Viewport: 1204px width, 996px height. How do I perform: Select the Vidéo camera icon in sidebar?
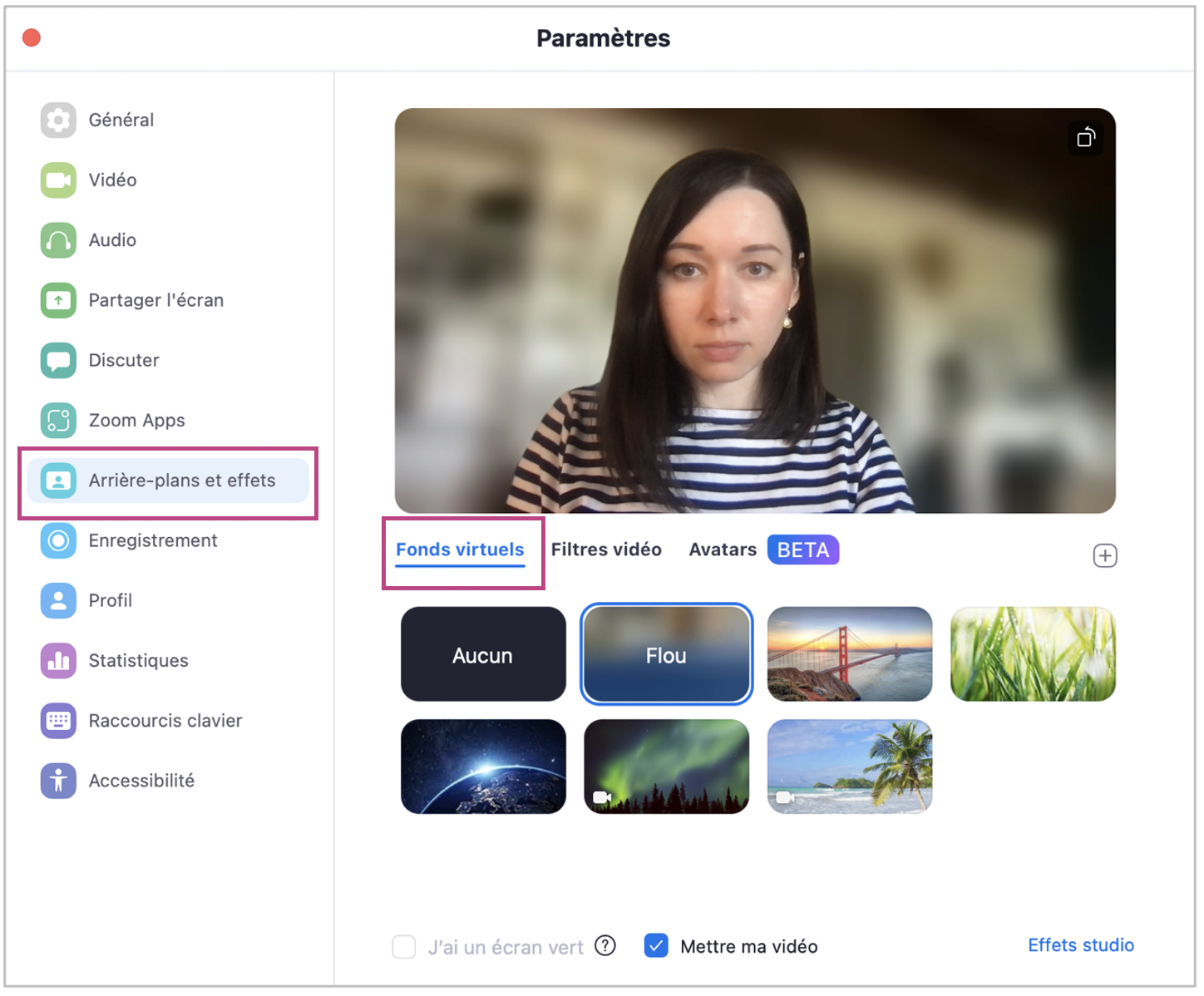58,180
